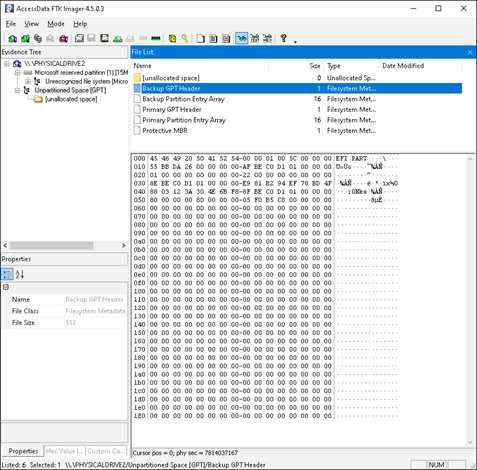Screen dimensions: 477x470
Task: Click Add All Attached Devices icon
Action: (25, 39)
